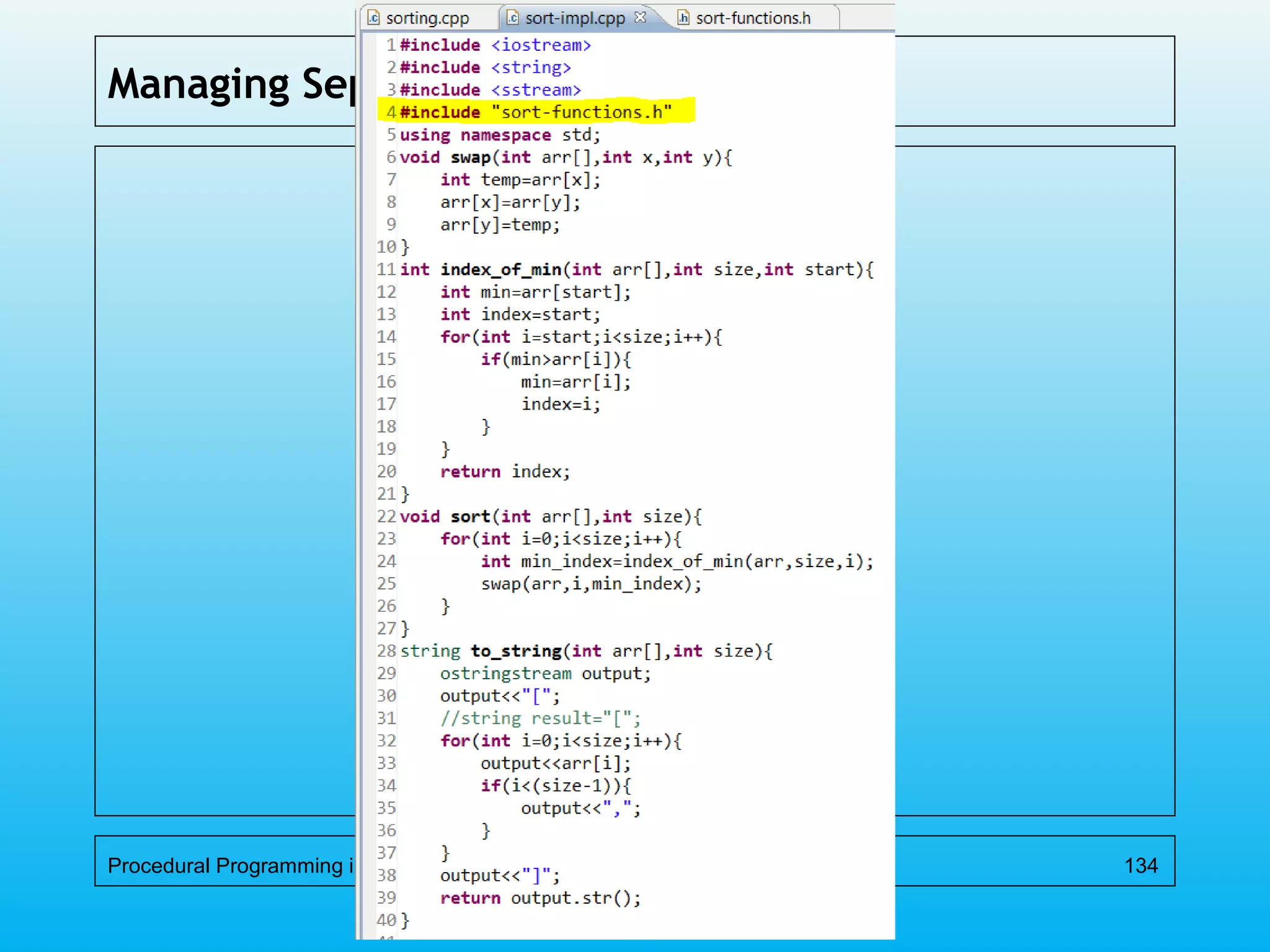The image size is (1270, 952).
Task: Click line number 28 in gutter
Action: click(386, 651)
